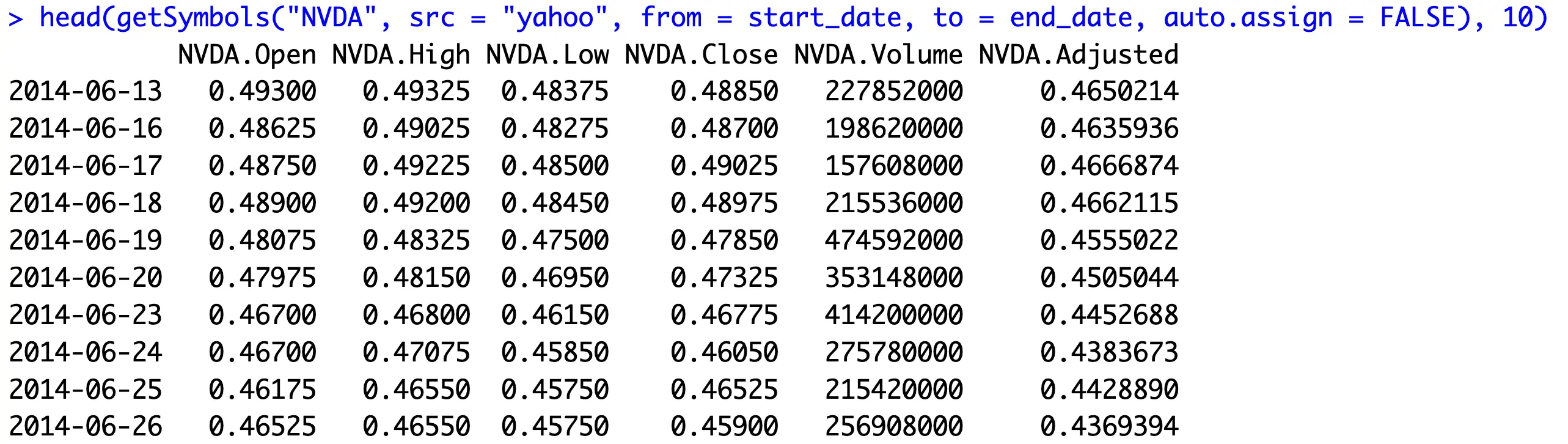The width and height of the screenshot is (1568, 444).
Task: Select the date 2014-06-16
Action: pos(86,128)
